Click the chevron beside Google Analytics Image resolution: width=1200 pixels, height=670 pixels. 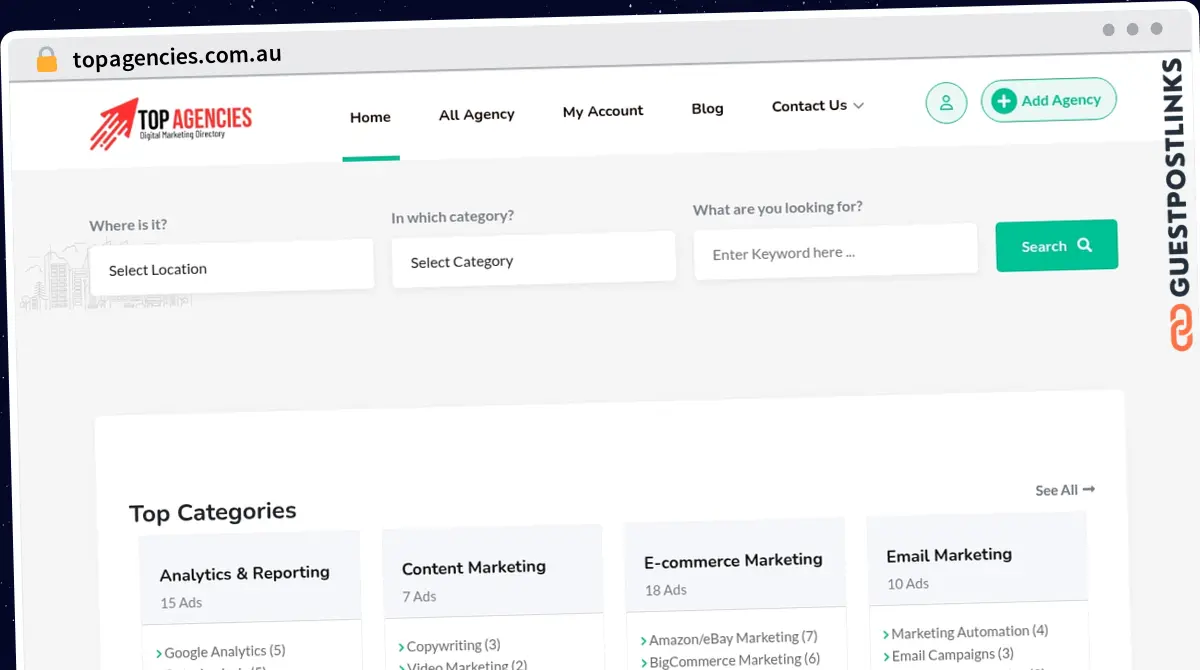pyautogui.click(x=158, y=654)
